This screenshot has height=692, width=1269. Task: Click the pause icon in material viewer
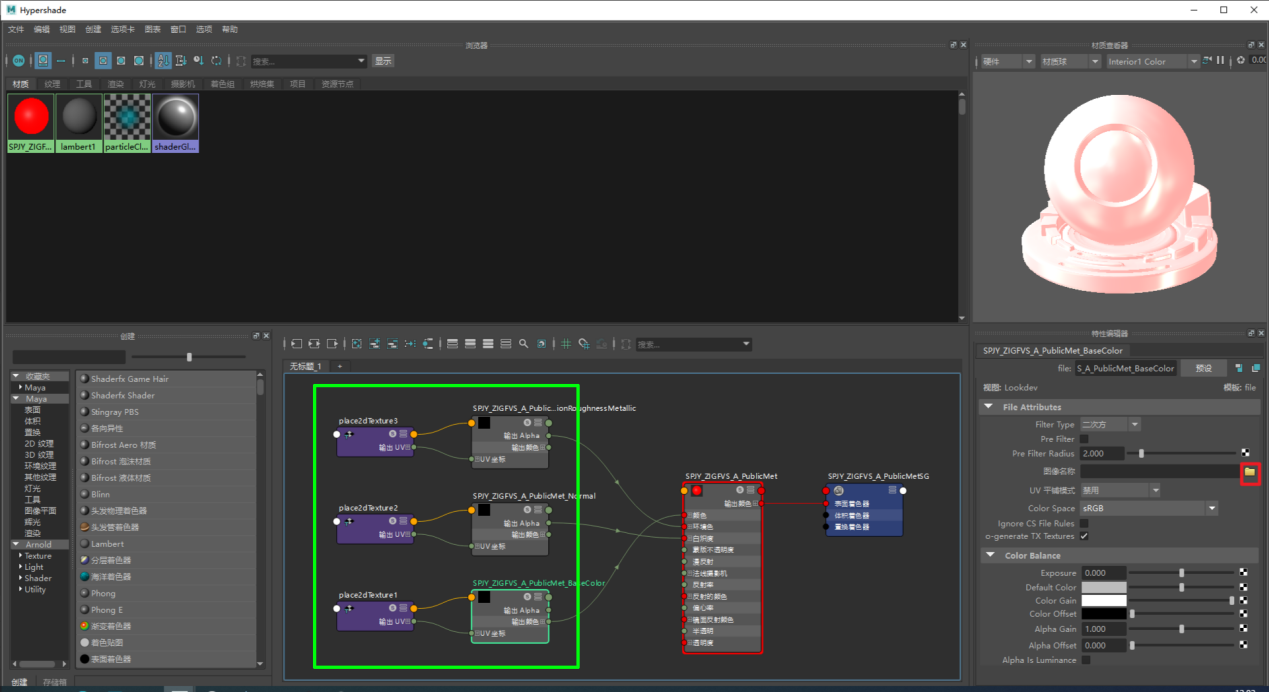pos(1219,61)
